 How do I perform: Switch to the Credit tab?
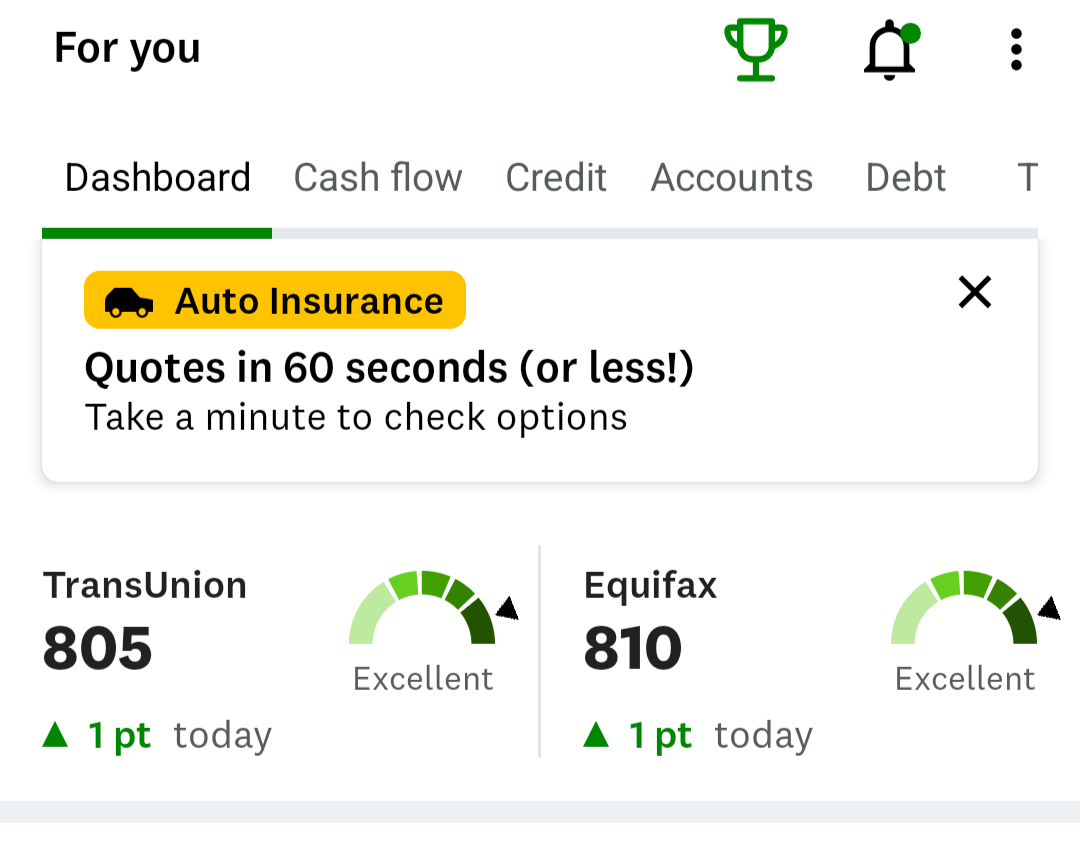556,178
